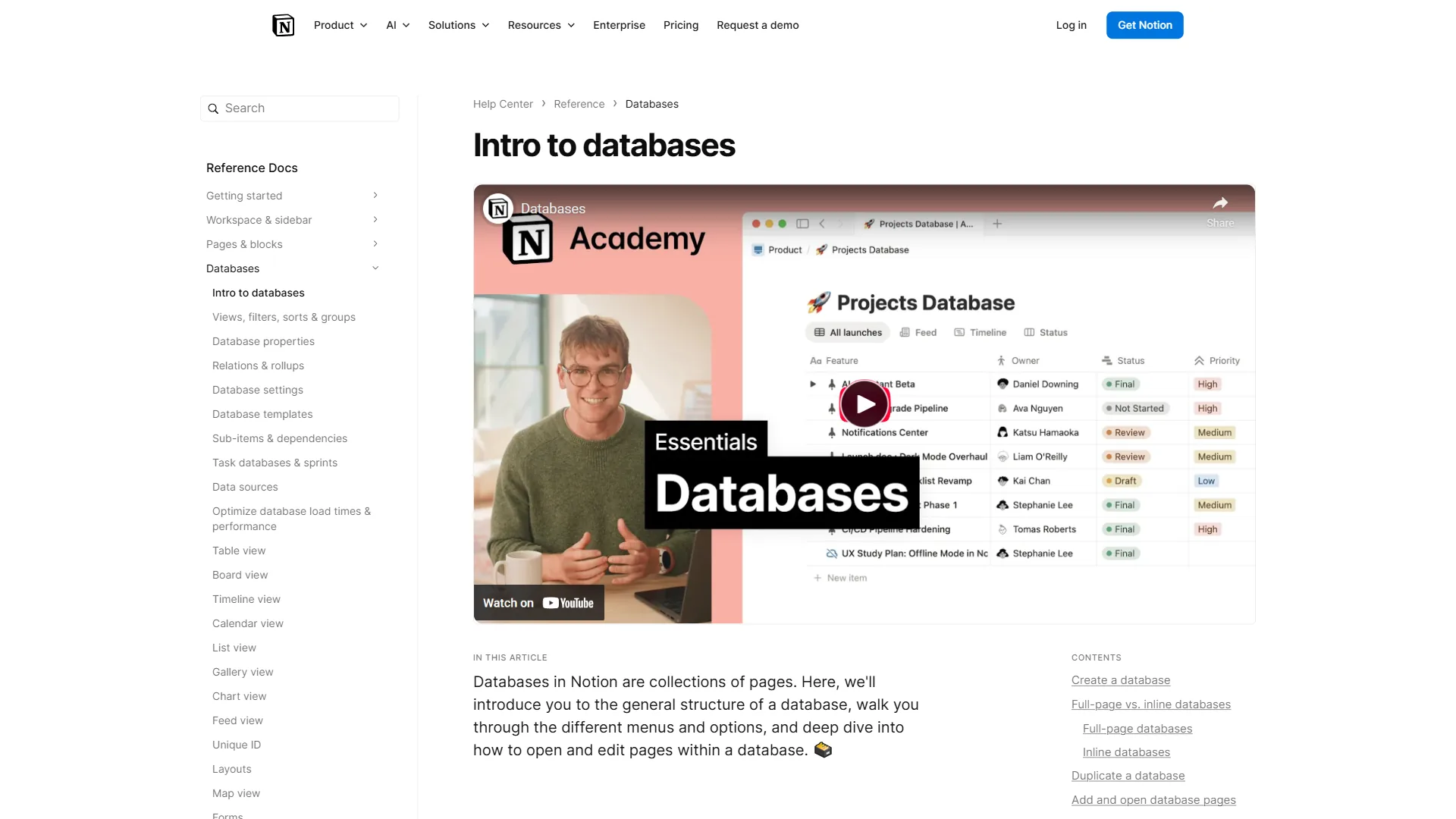
Task: Click the Notion logo in the header
Action: (283, 25)
